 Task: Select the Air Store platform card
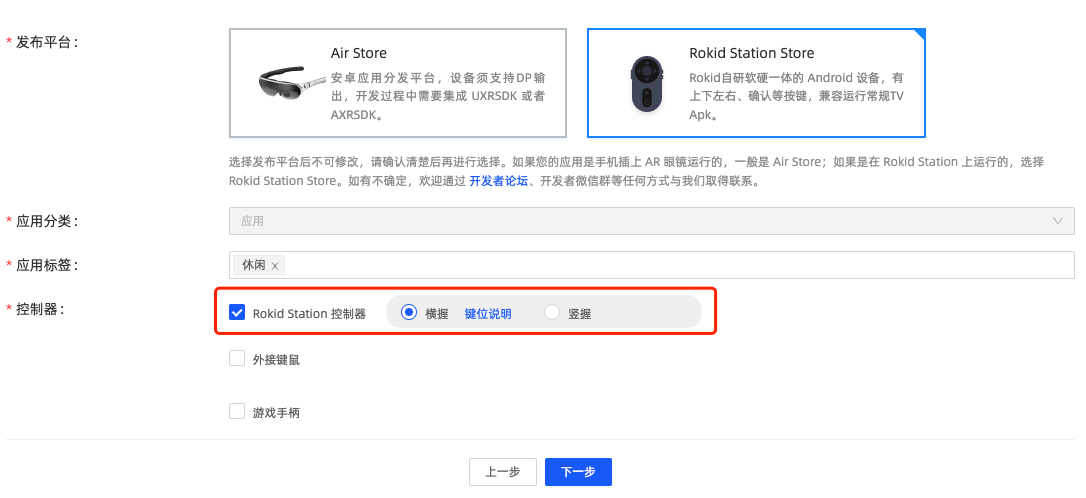click(x=398, y=83)
